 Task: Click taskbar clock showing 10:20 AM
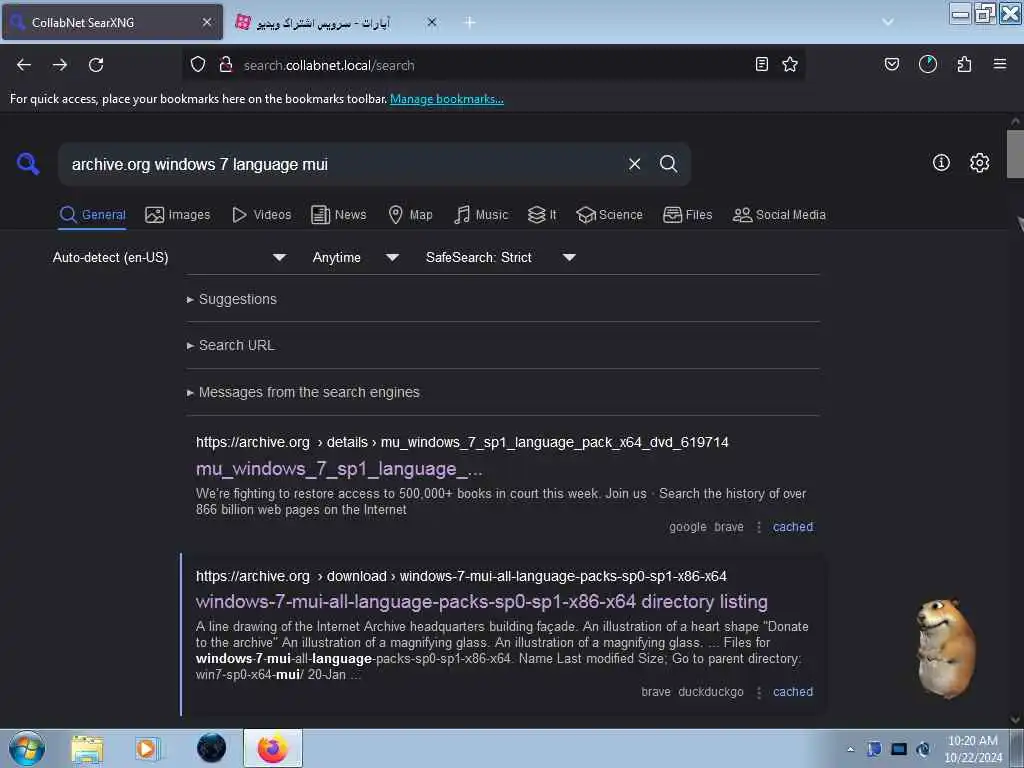point(973,749)
